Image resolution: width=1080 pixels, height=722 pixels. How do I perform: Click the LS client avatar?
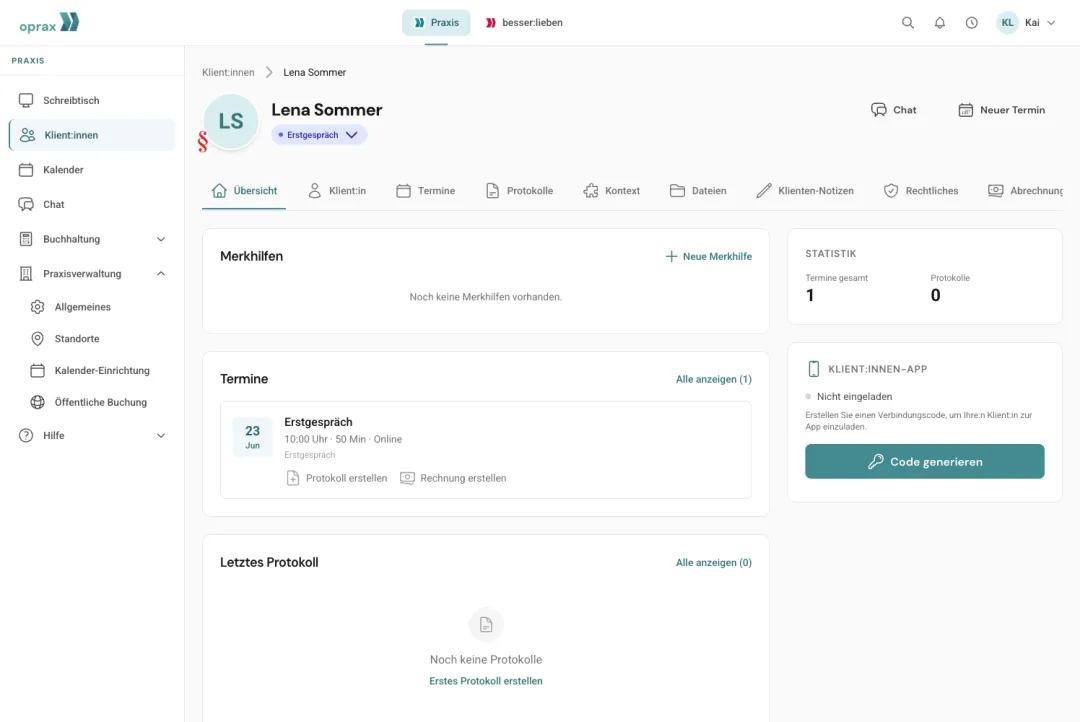click(231, 121)
